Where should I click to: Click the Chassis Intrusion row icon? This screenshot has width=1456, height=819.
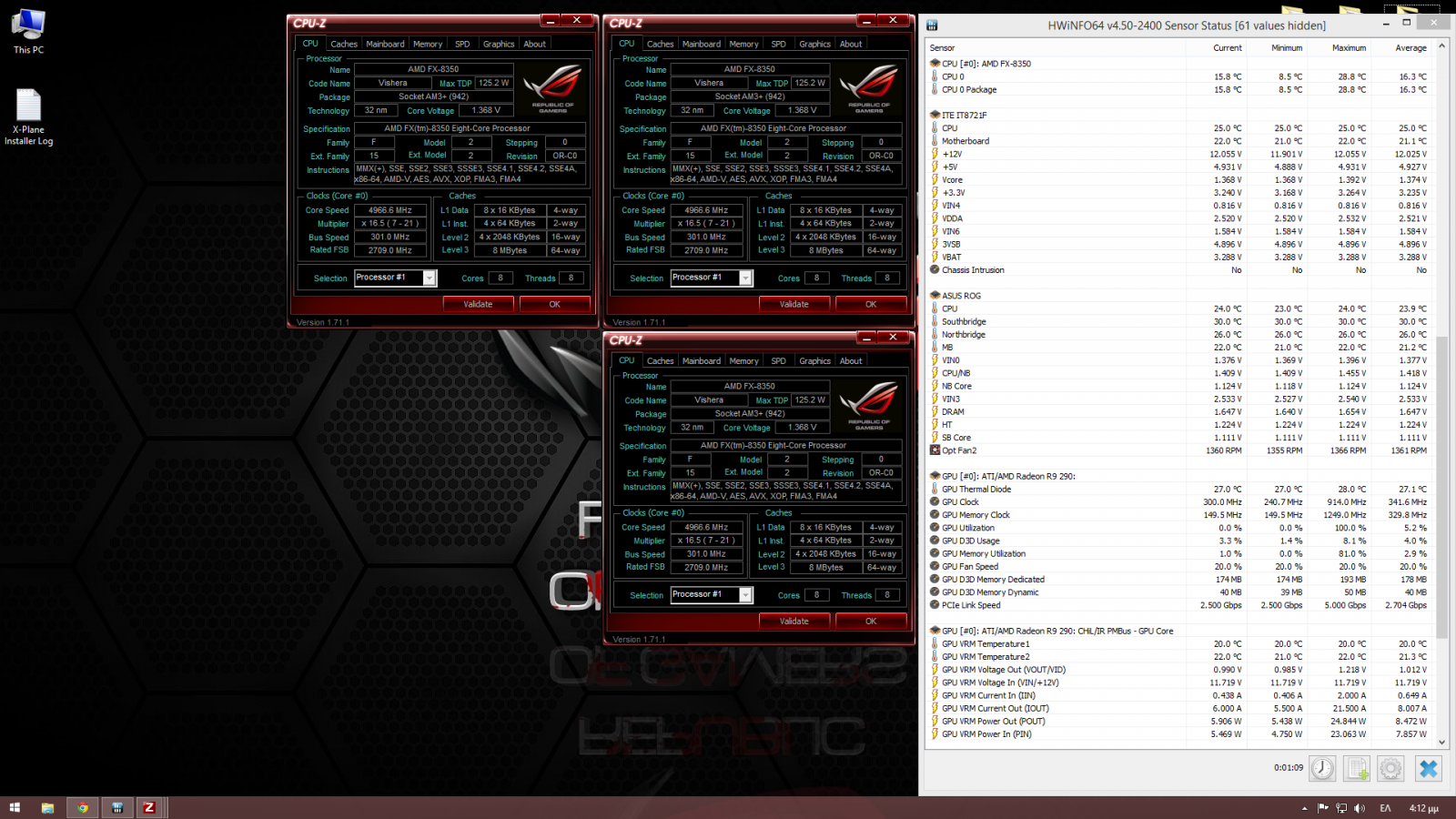tap(935, 270)
